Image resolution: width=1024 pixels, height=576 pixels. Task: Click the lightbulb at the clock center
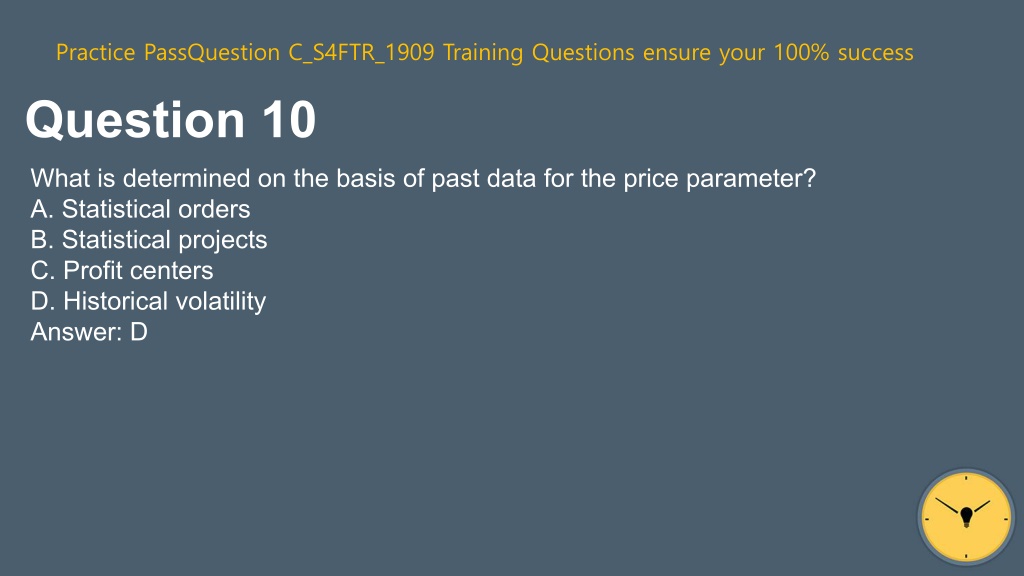pos(967,517)
